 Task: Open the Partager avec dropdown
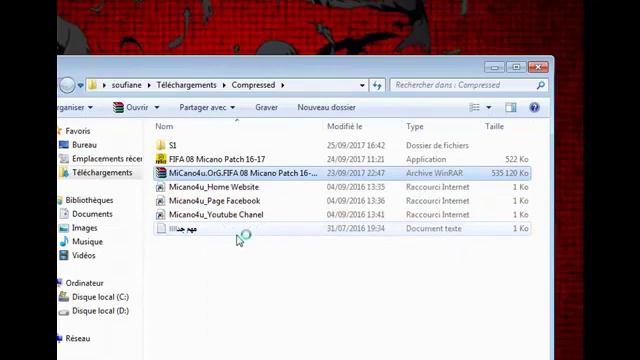[207, 107]
